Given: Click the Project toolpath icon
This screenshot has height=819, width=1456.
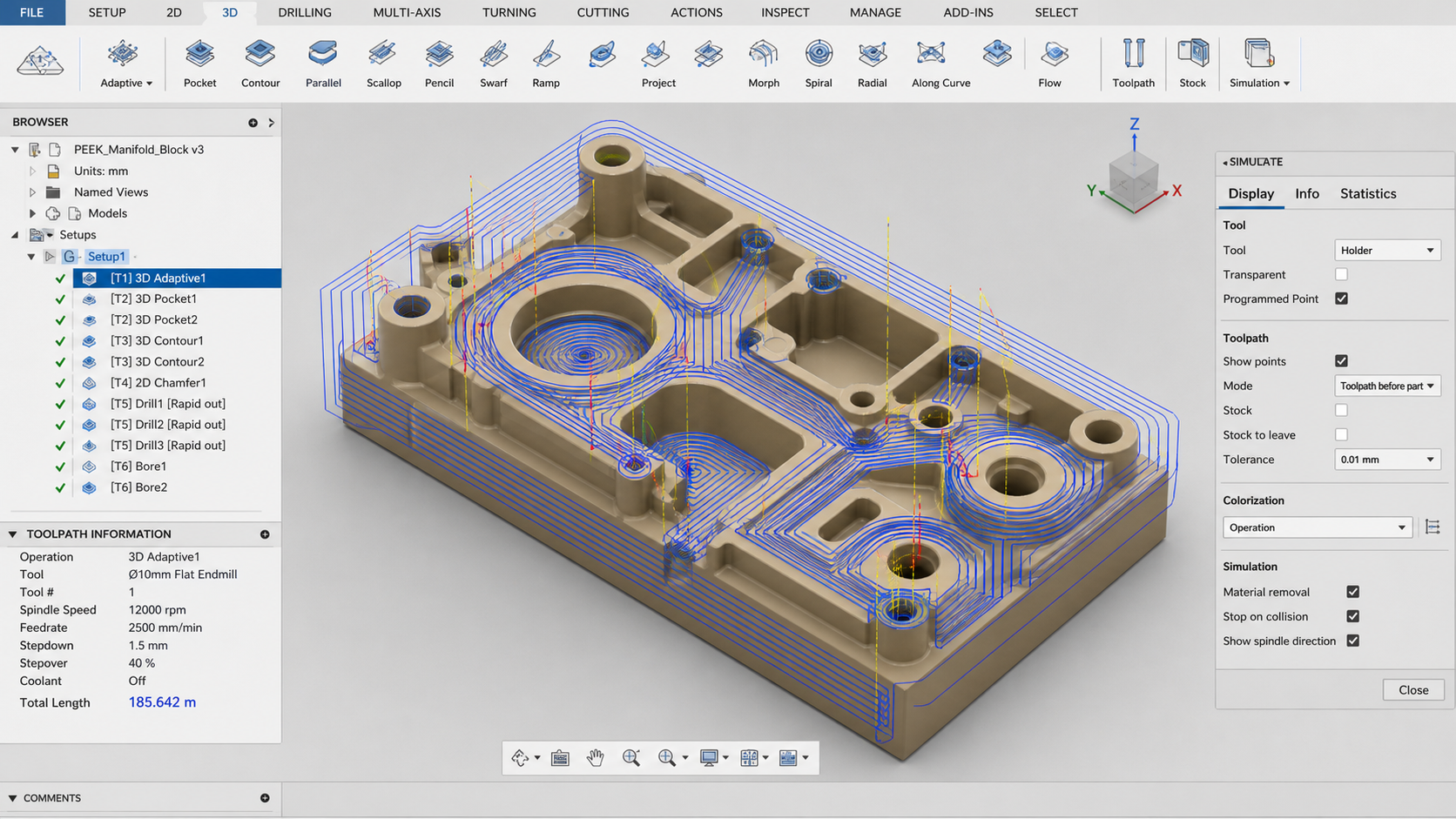Looking at the screenshot, I should pyautogui.click(x=656, y=55).
